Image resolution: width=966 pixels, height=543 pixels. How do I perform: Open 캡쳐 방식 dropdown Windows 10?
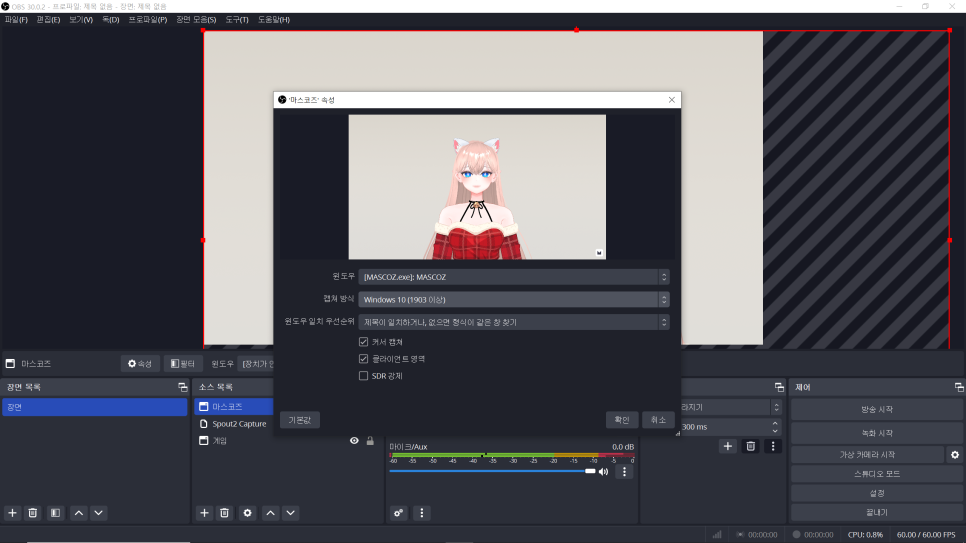click(514, 300)
